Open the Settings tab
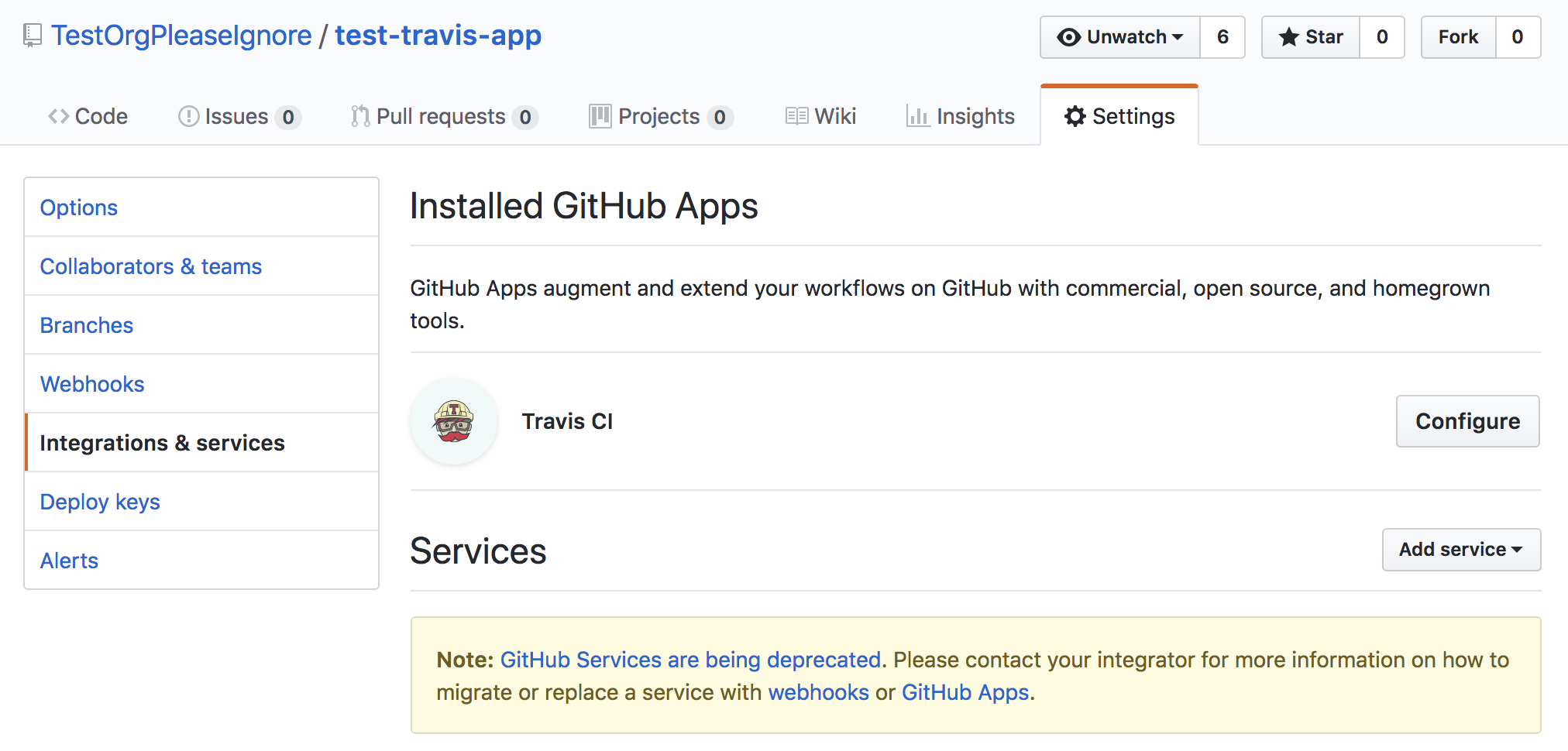The image size is (1568, 751). (1119, 116)
